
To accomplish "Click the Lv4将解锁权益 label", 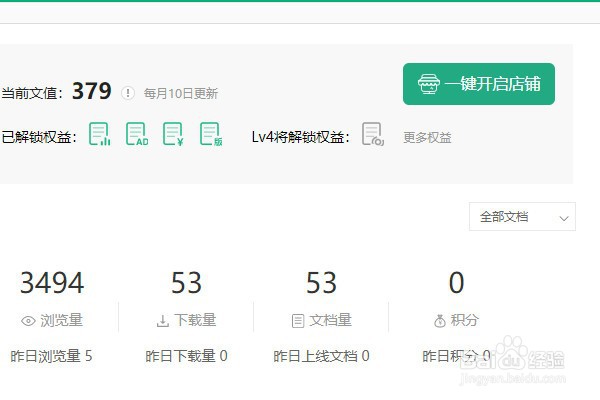I will pos(301,137).
